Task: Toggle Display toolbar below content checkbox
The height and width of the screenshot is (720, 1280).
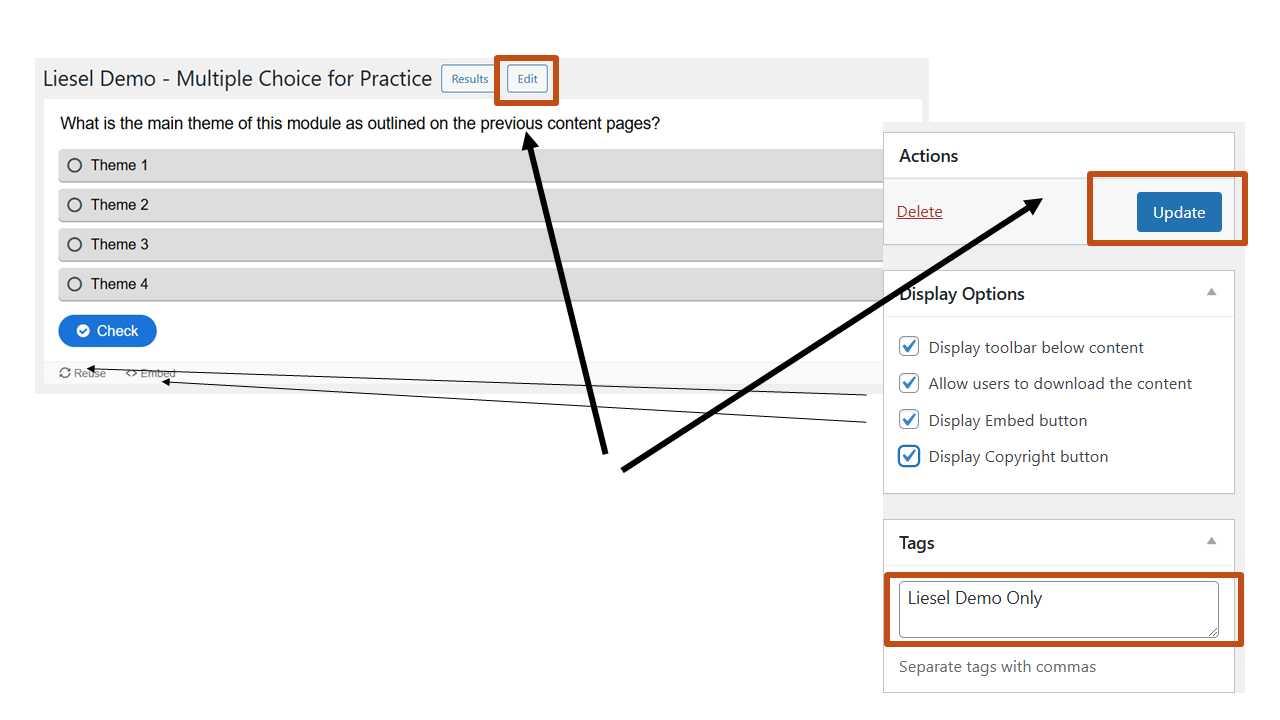Action: pos(909,347)
